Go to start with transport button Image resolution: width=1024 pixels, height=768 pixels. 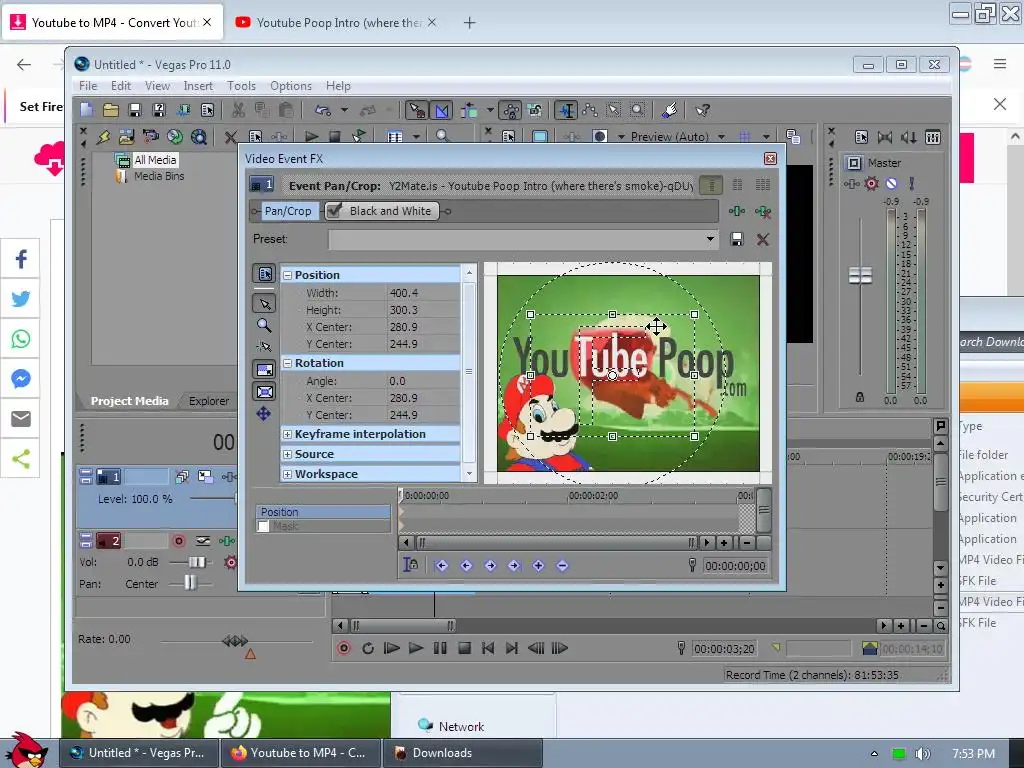(x=488, y=648)
